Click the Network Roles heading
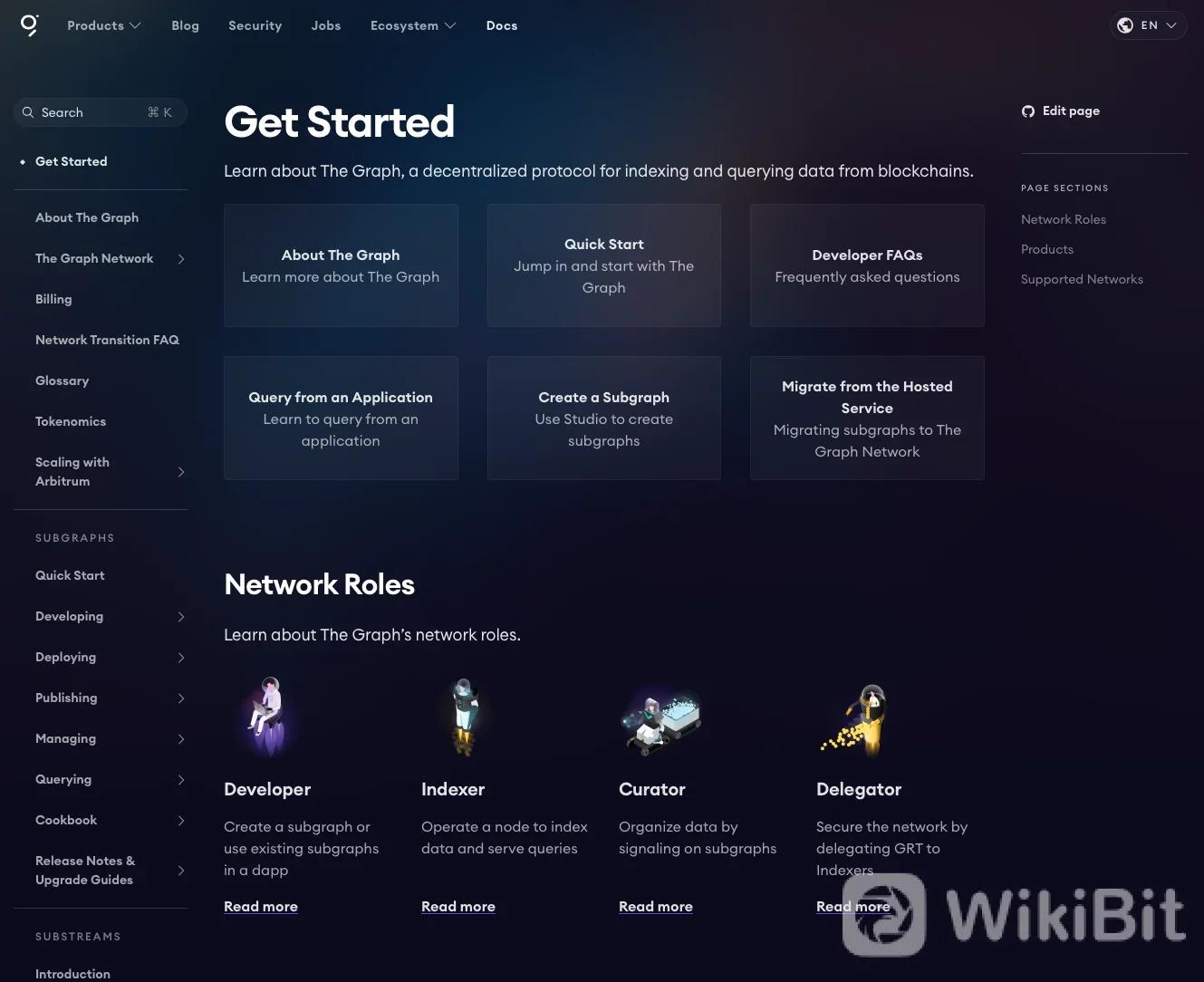Viewport: 1204px width, 982px height. point(320,584)
